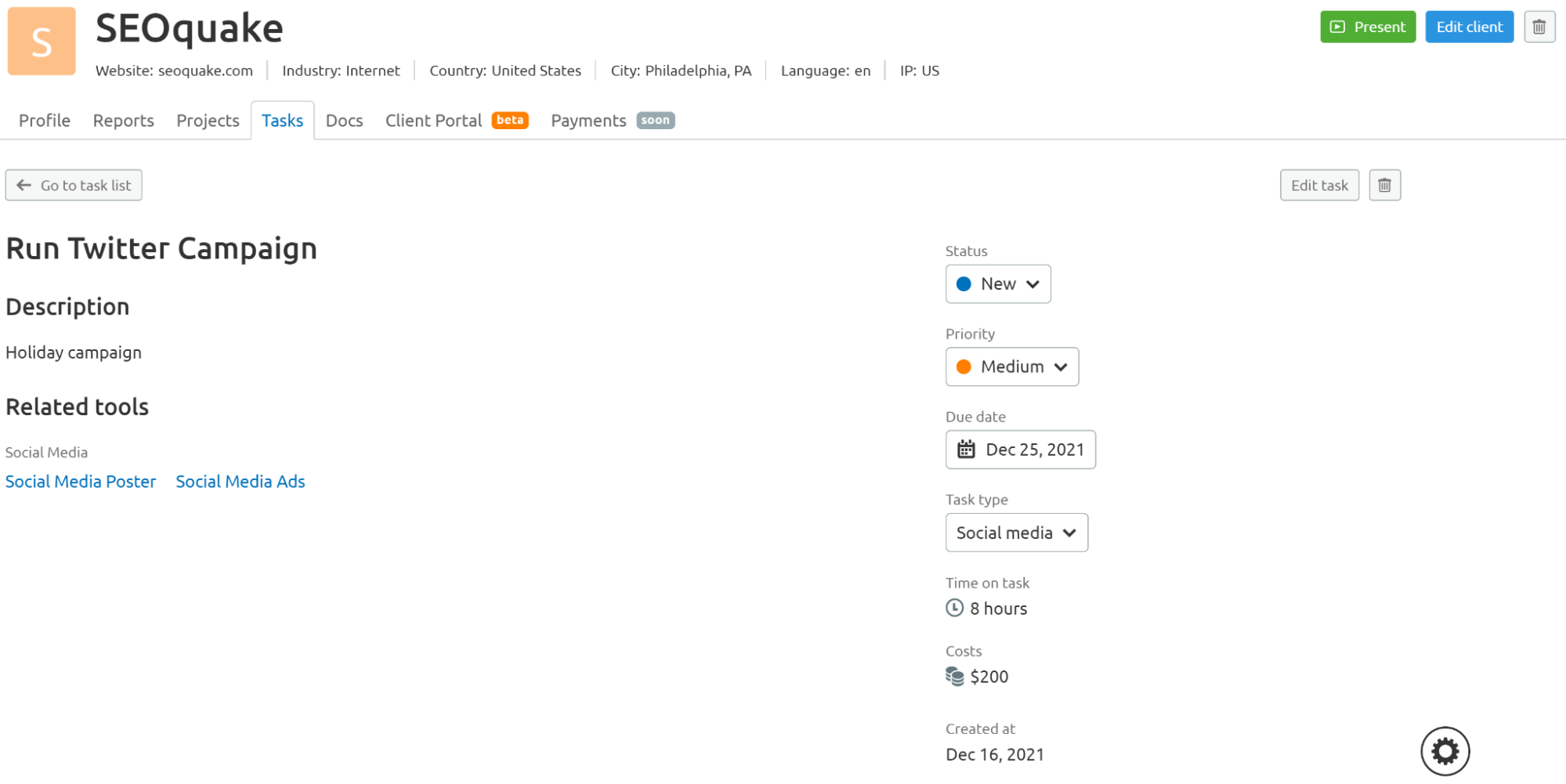The height and width of the screenshot is (784, 1566).
Task: Click the Present button
Action: click(x=1367, y=27)
